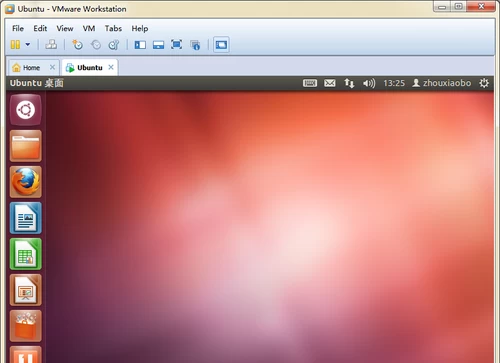Open the Ubuntu One launcher icon
The width and height of the screenshot is (500, 363).
pos(26,354)
